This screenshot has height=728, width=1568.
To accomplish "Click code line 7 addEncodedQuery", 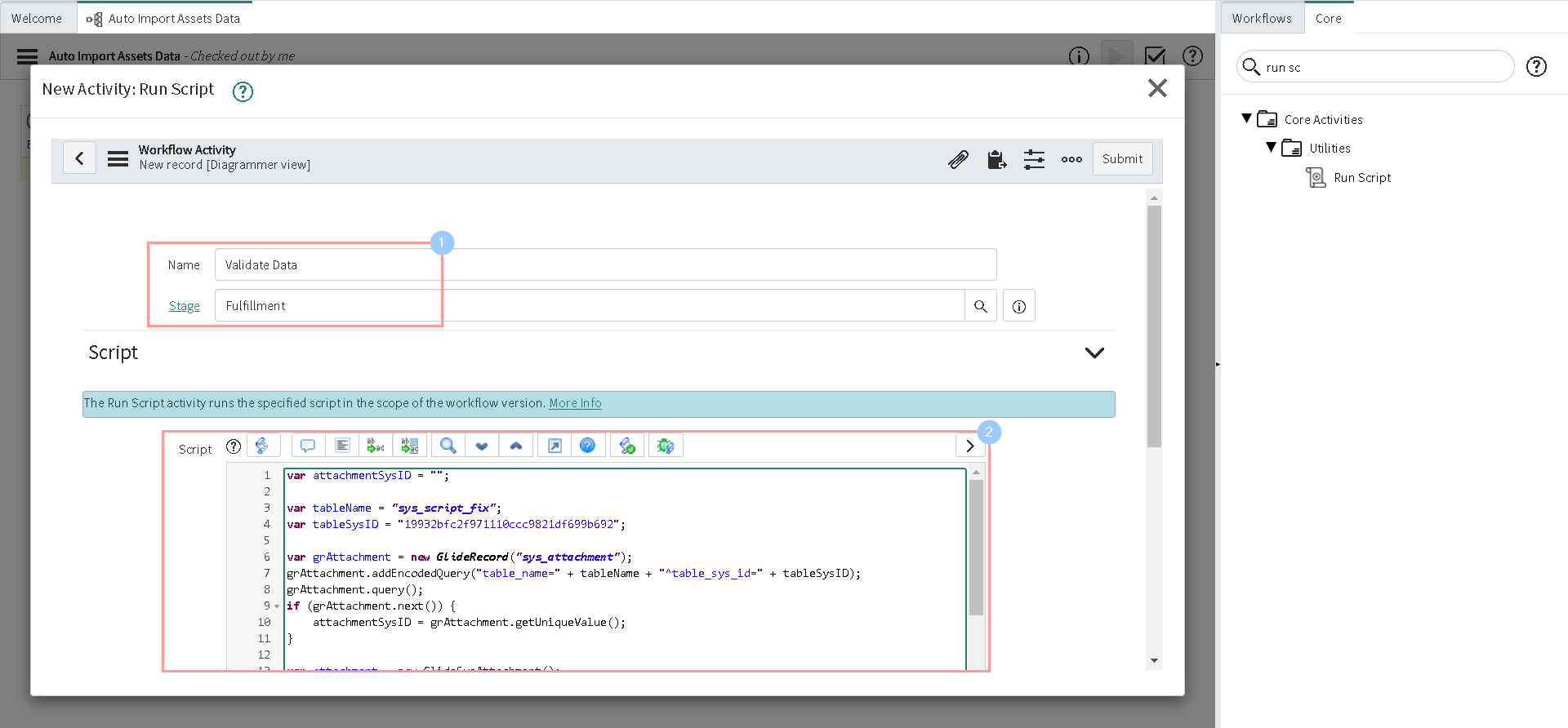I will coord(574,574).
